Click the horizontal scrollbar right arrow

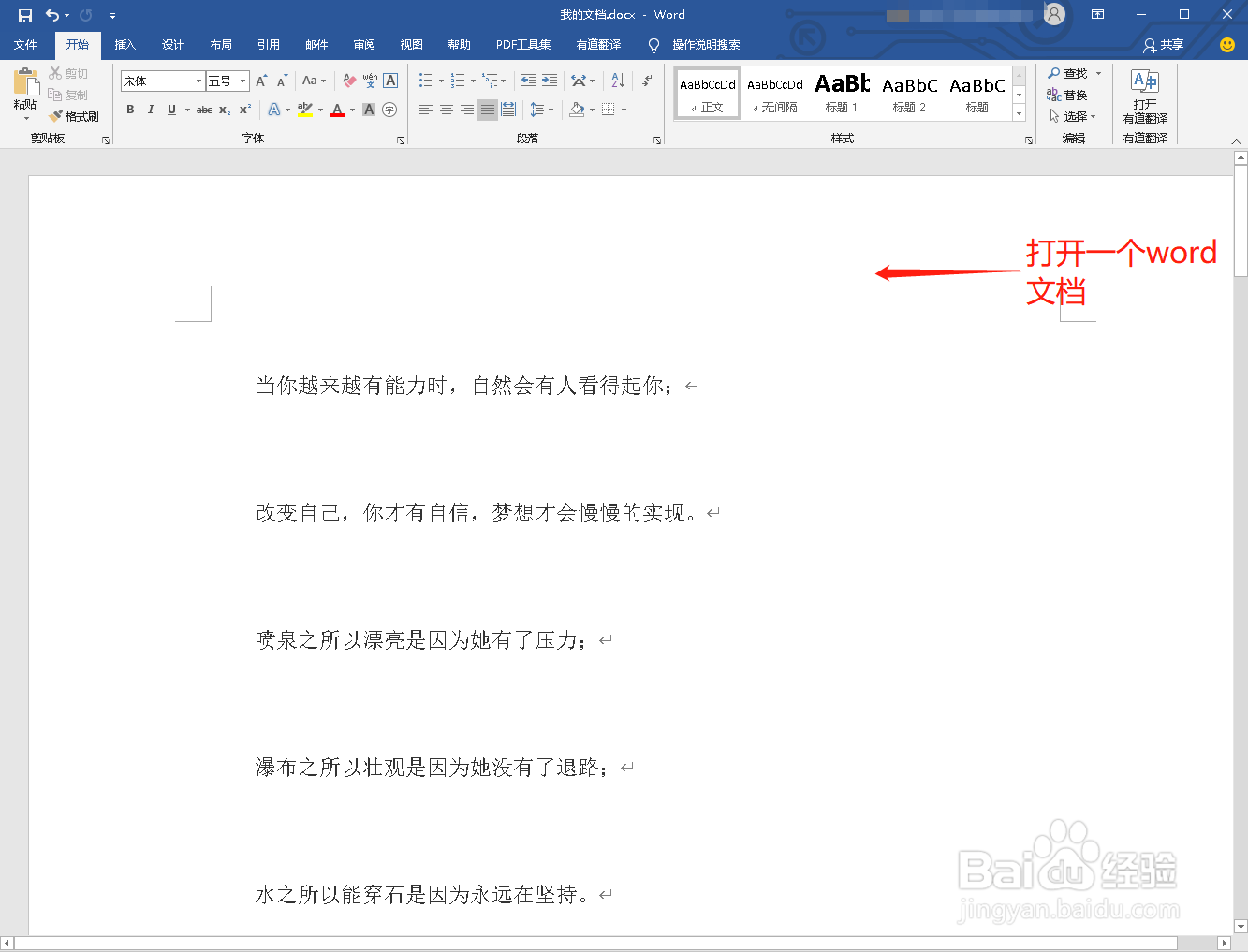pos(1225,943)
